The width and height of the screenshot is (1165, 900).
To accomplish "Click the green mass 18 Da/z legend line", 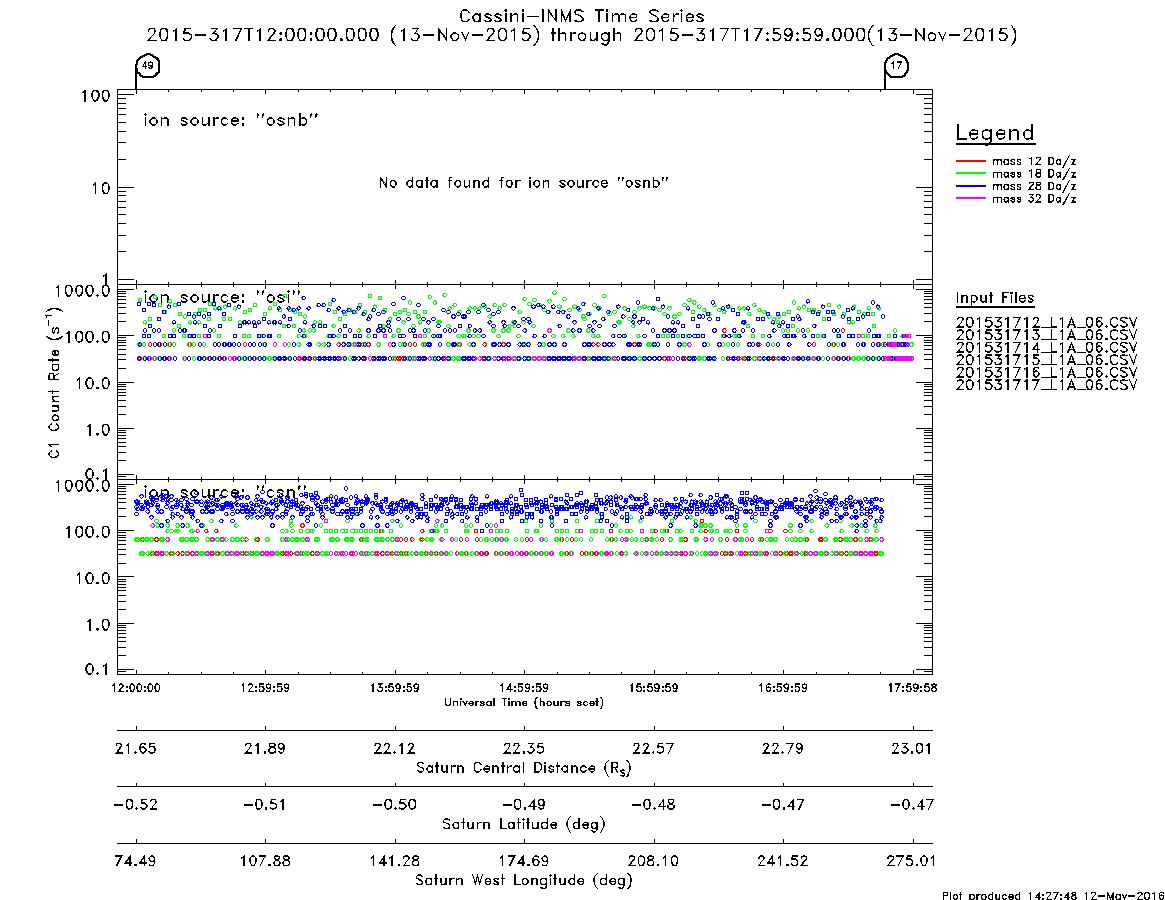I will click(x=970, y=174).
